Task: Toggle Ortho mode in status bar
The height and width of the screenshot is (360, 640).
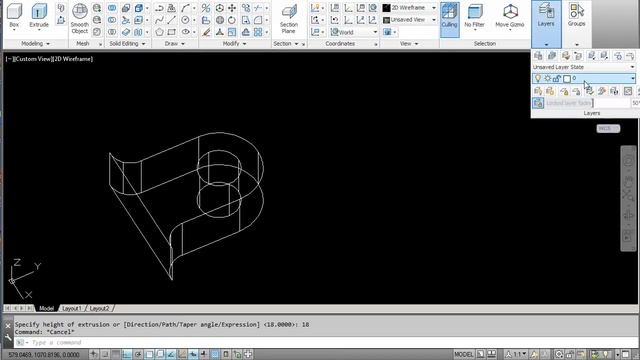Action: pos(127,354)
